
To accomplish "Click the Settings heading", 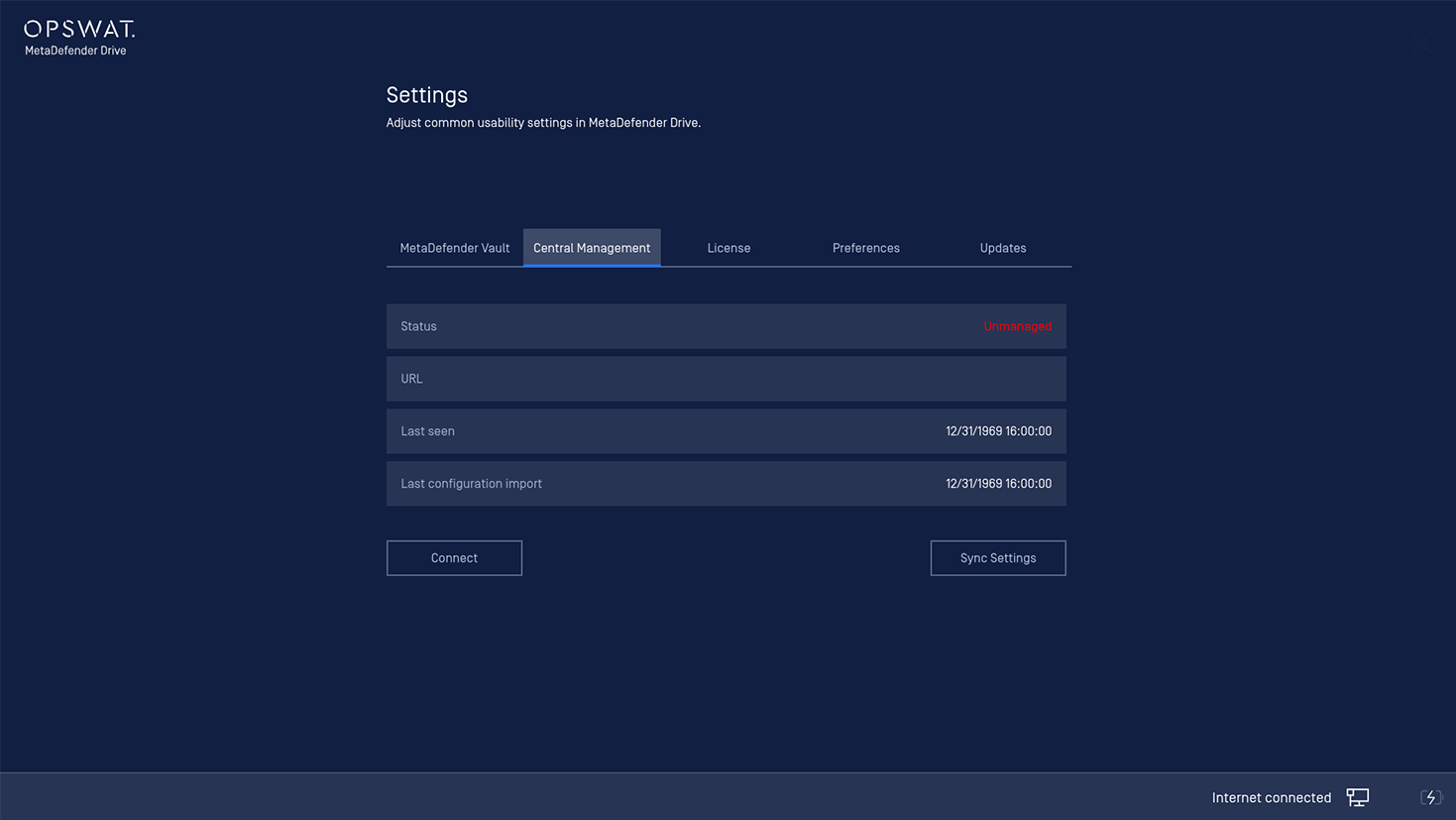I will coord(426,95).
